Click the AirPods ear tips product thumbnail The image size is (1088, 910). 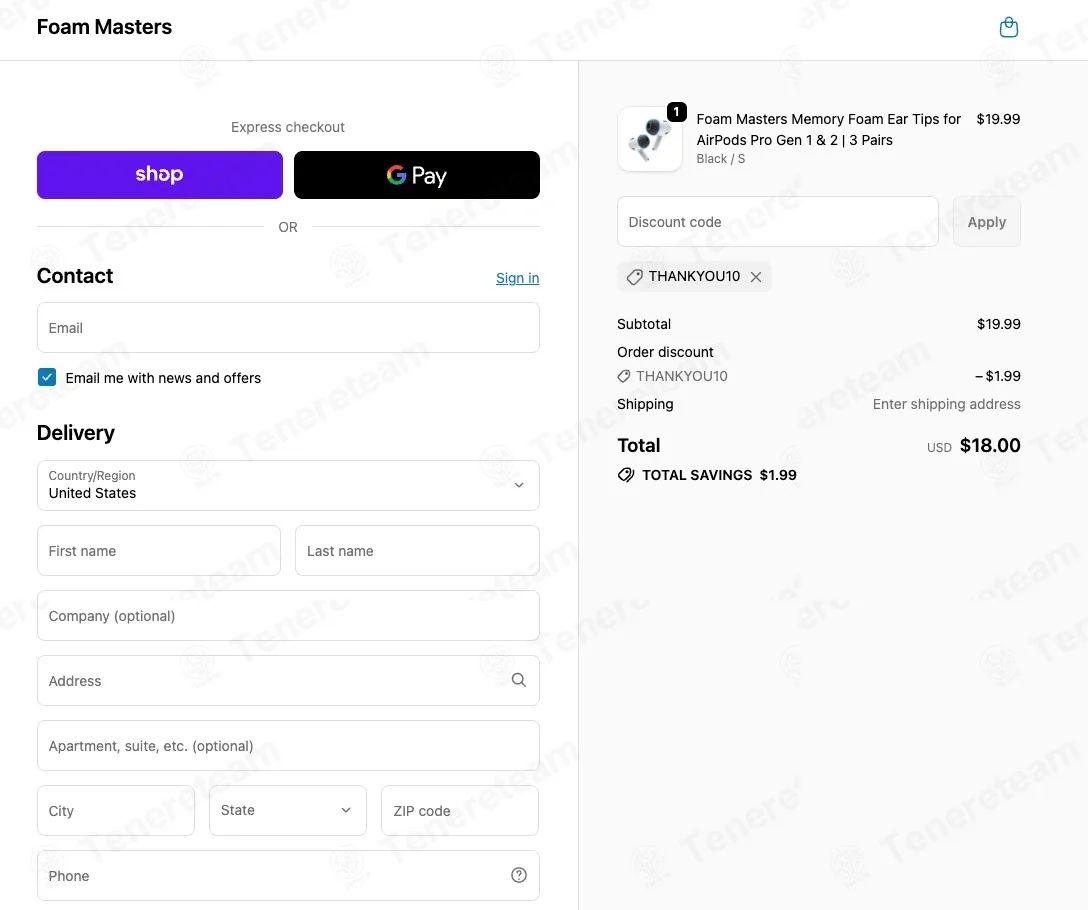650,139
